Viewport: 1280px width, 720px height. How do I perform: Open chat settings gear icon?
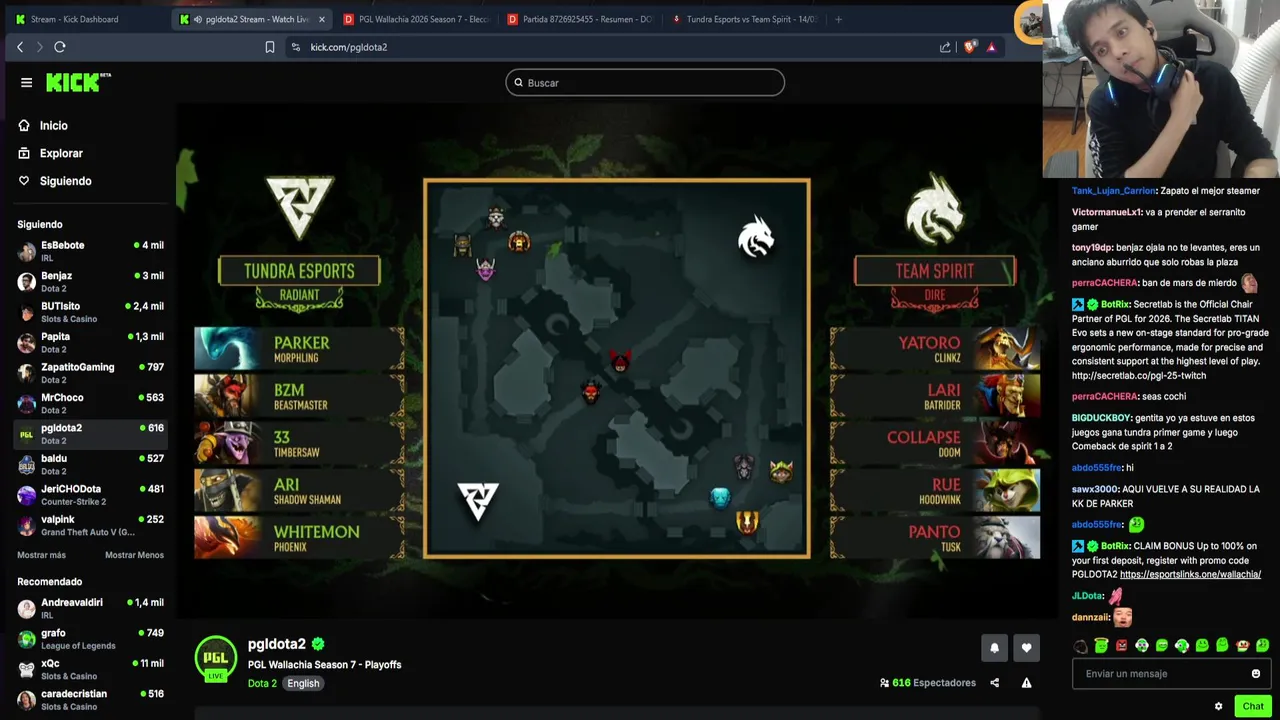1218,706
